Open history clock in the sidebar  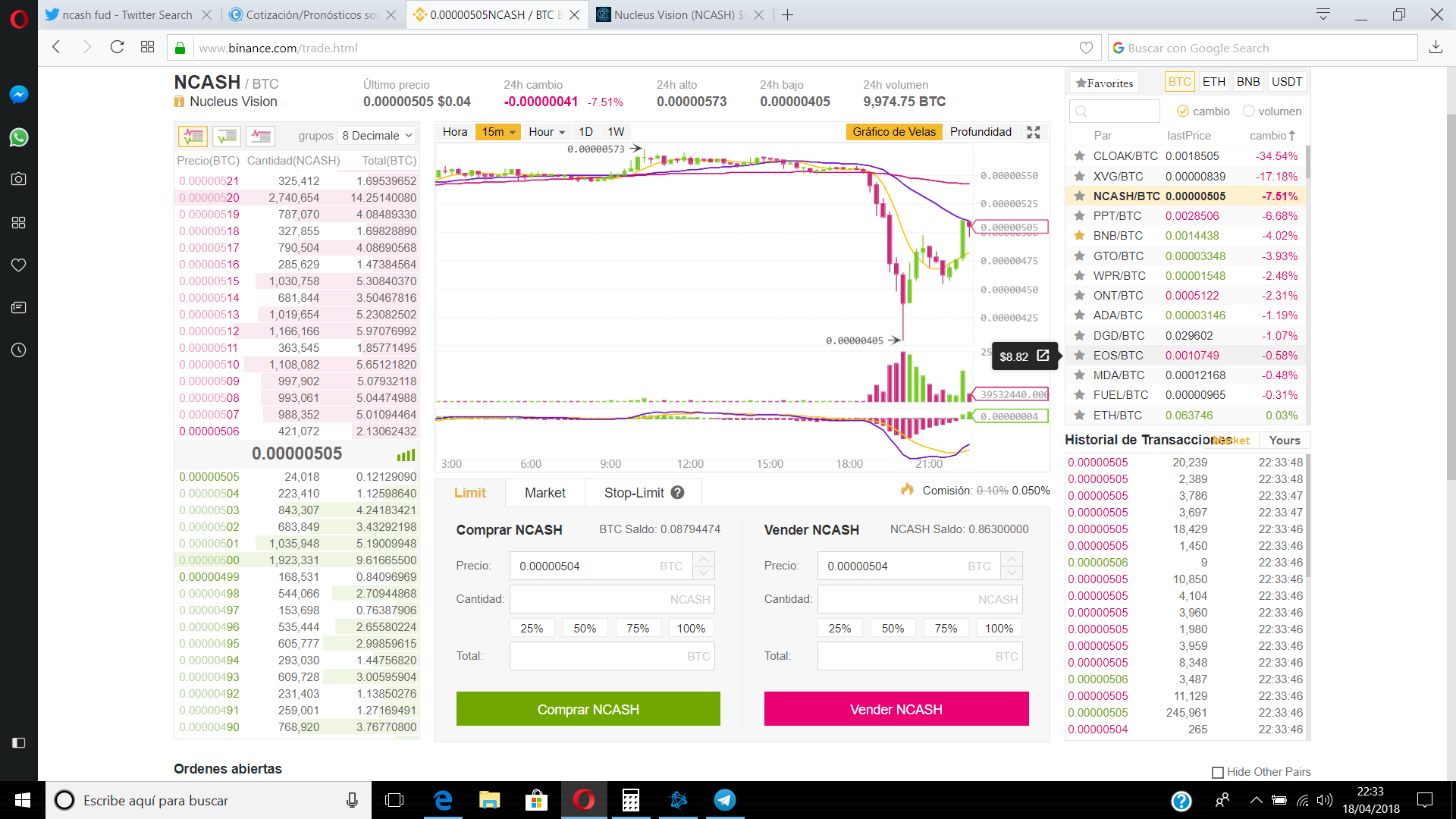click(19, 350)
